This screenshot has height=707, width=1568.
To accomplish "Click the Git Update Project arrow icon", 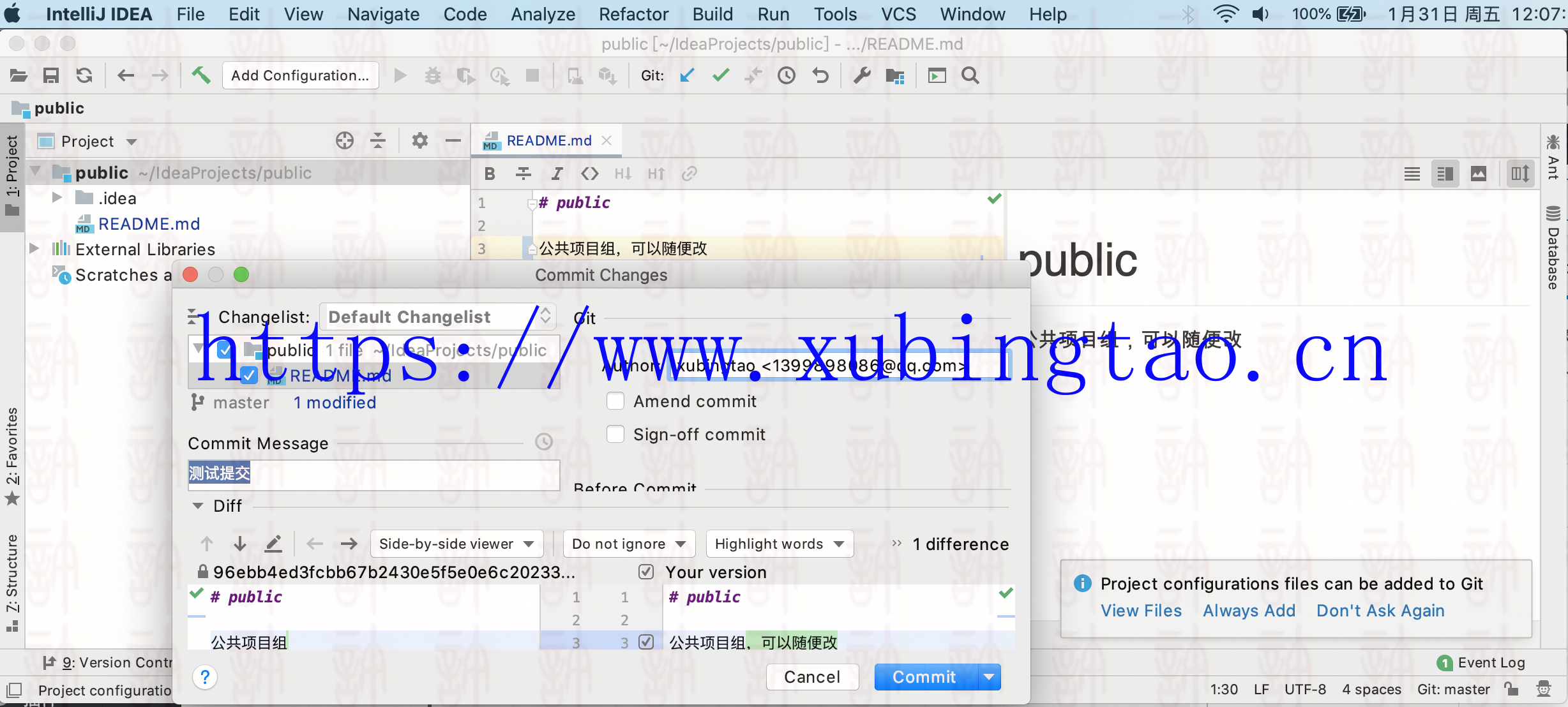I will pyautogui.click(x=687, y=76).
